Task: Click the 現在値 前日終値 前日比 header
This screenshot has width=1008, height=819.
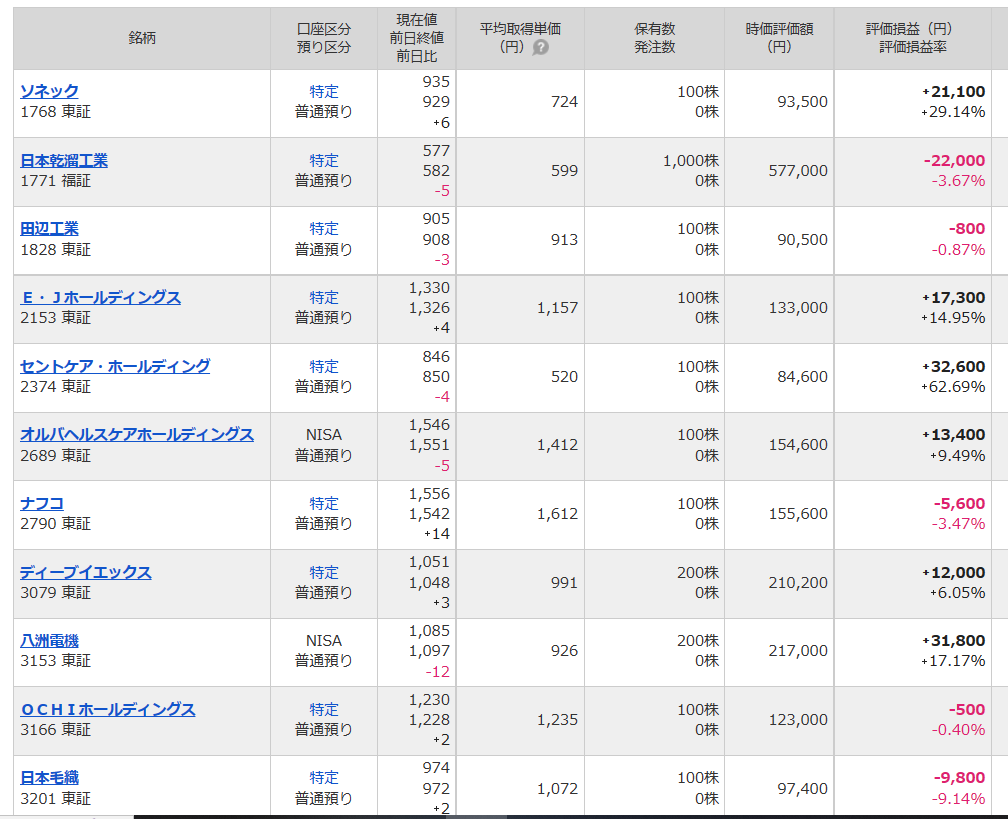Action: 417,38
